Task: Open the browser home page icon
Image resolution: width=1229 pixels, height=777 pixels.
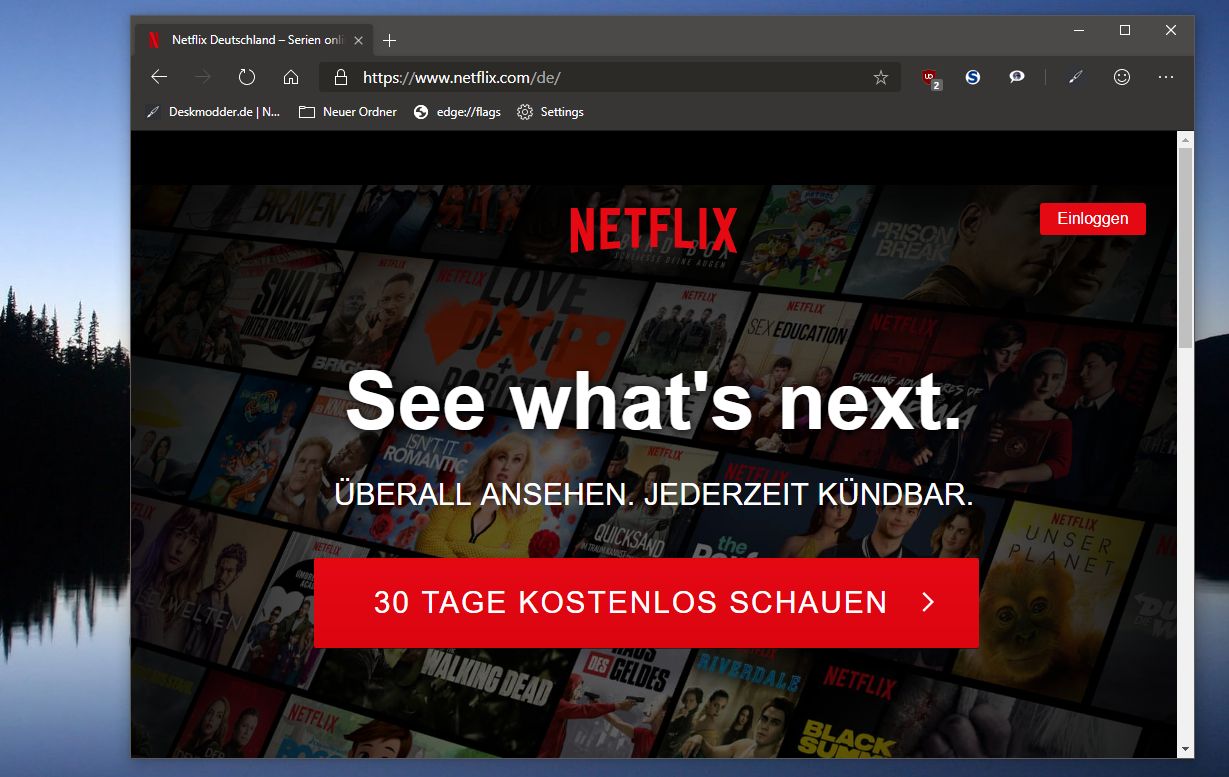Action: 291,77
